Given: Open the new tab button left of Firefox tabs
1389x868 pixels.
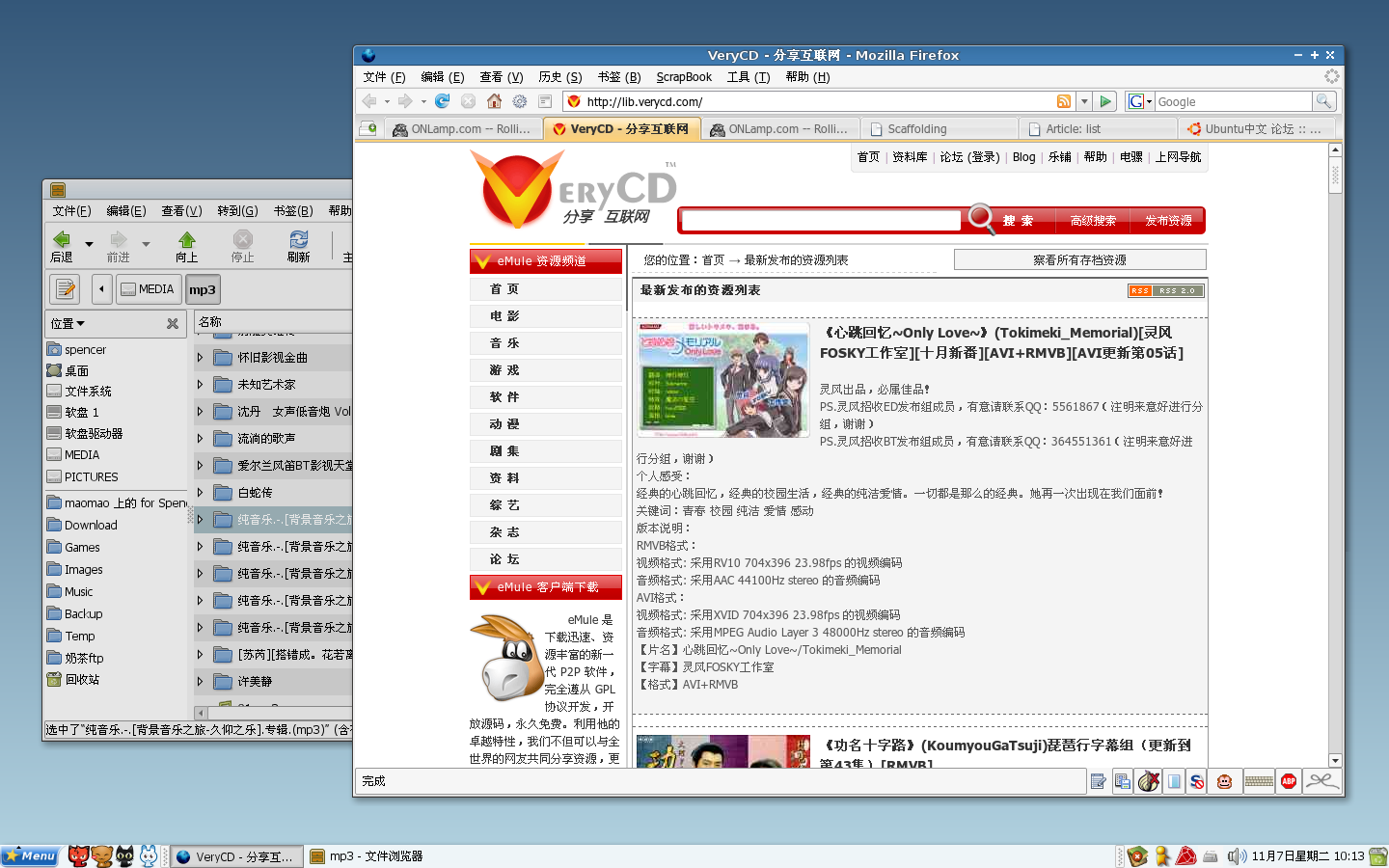Looking at the screenshot, I should 368,128.
